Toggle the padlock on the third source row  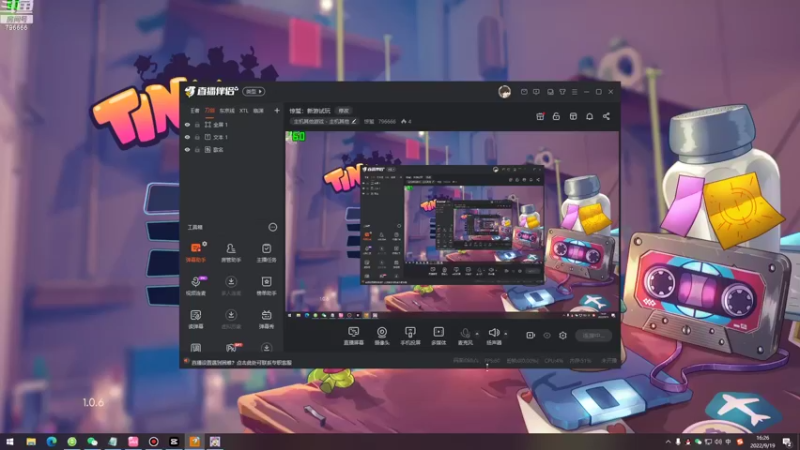click(197, 150)
